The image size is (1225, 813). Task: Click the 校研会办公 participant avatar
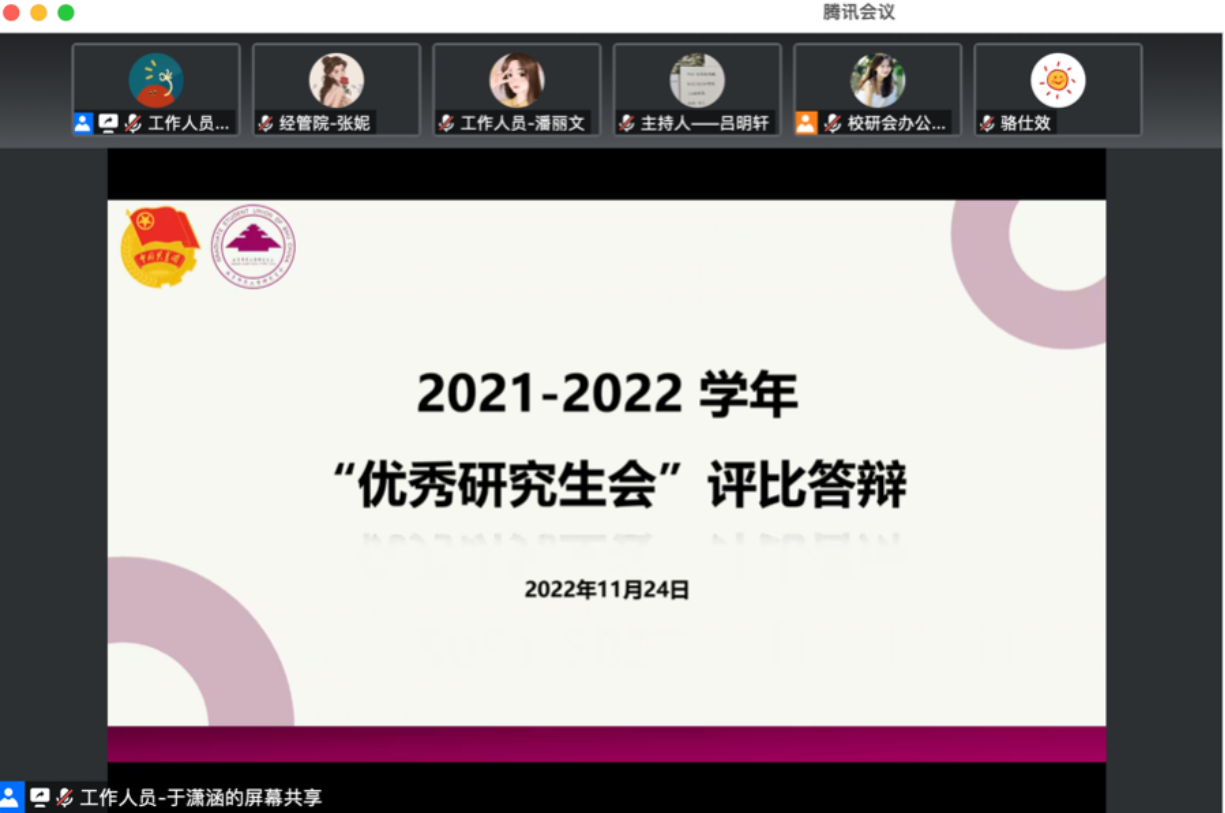pyautogui.click(x=877, y=80)
